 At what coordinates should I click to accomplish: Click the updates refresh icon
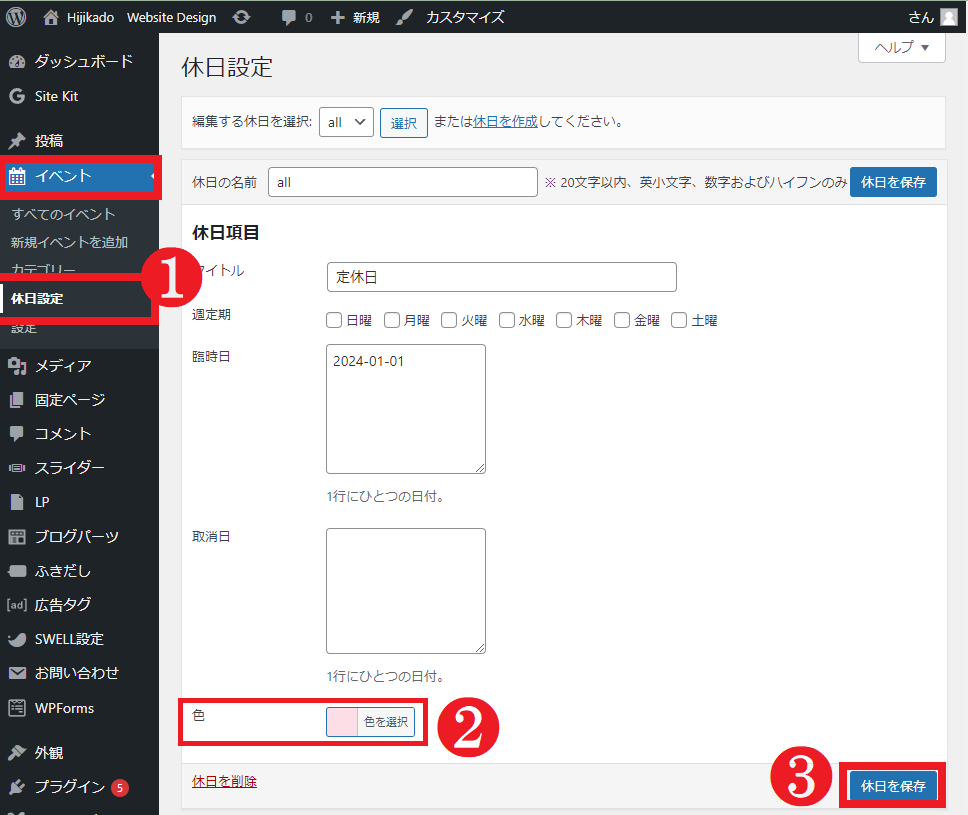coord(241,17)
